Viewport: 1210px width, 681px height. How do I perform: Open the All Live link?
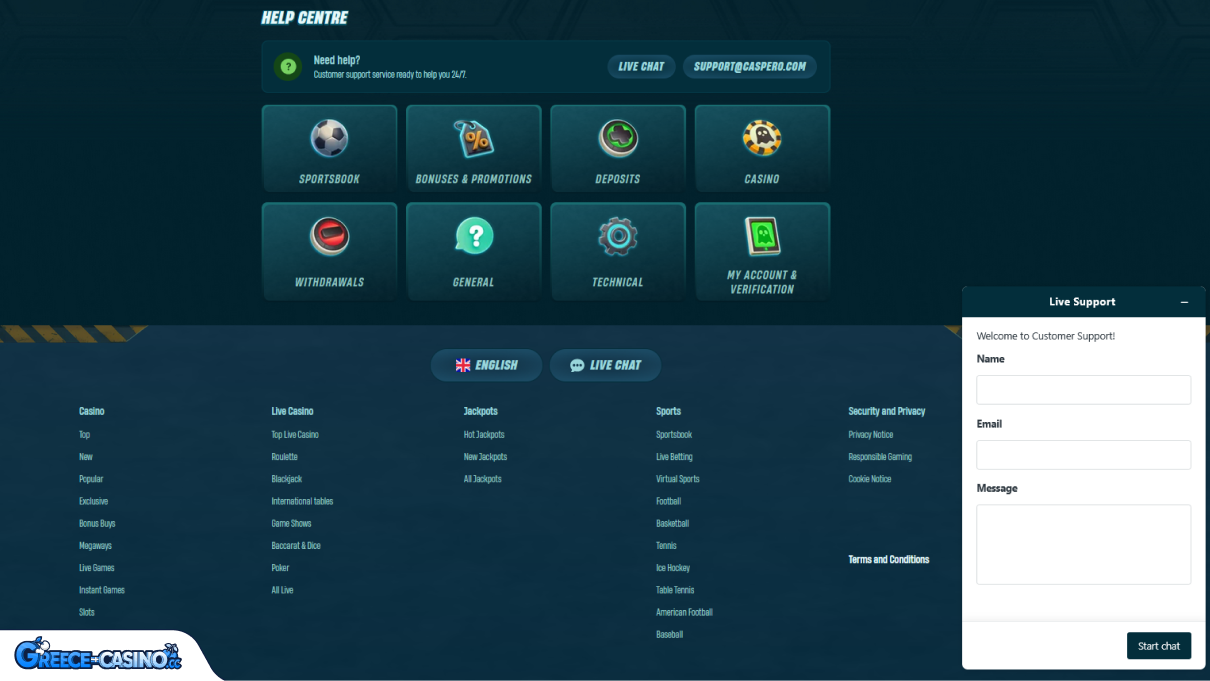pyautogui.click(x=282, y=590)
